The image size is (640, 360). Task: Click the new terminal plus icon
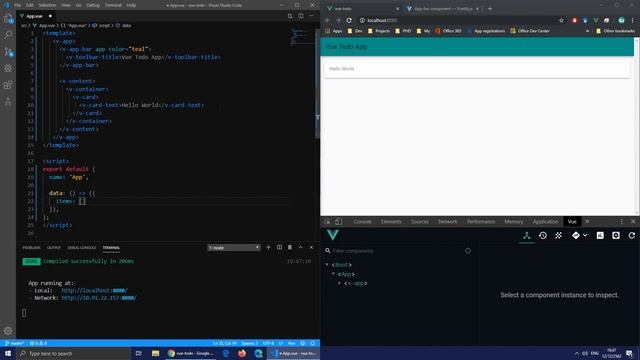[268, 247]
